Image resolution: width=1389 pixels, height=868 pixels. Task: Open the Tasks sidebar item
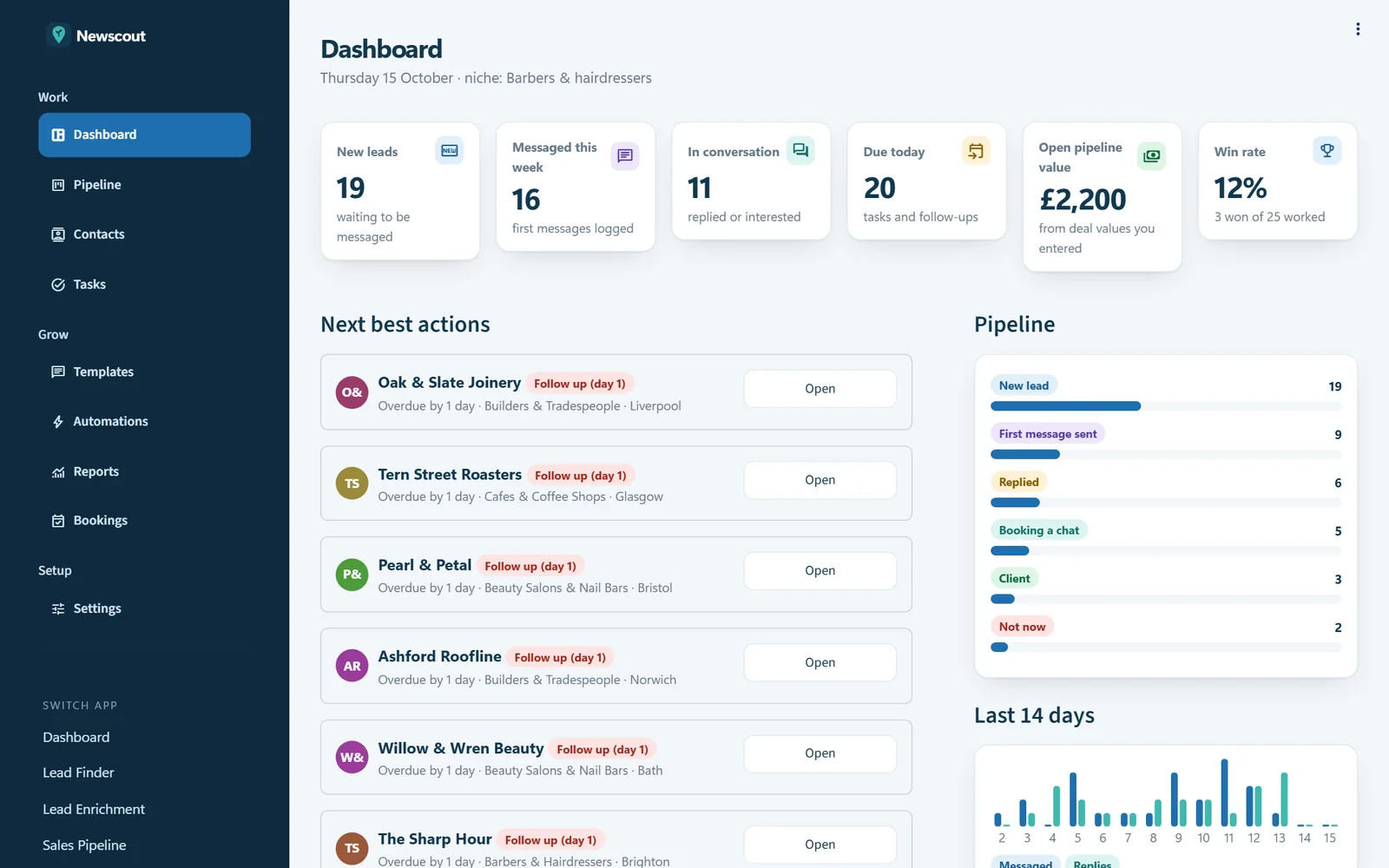point(144,285)
